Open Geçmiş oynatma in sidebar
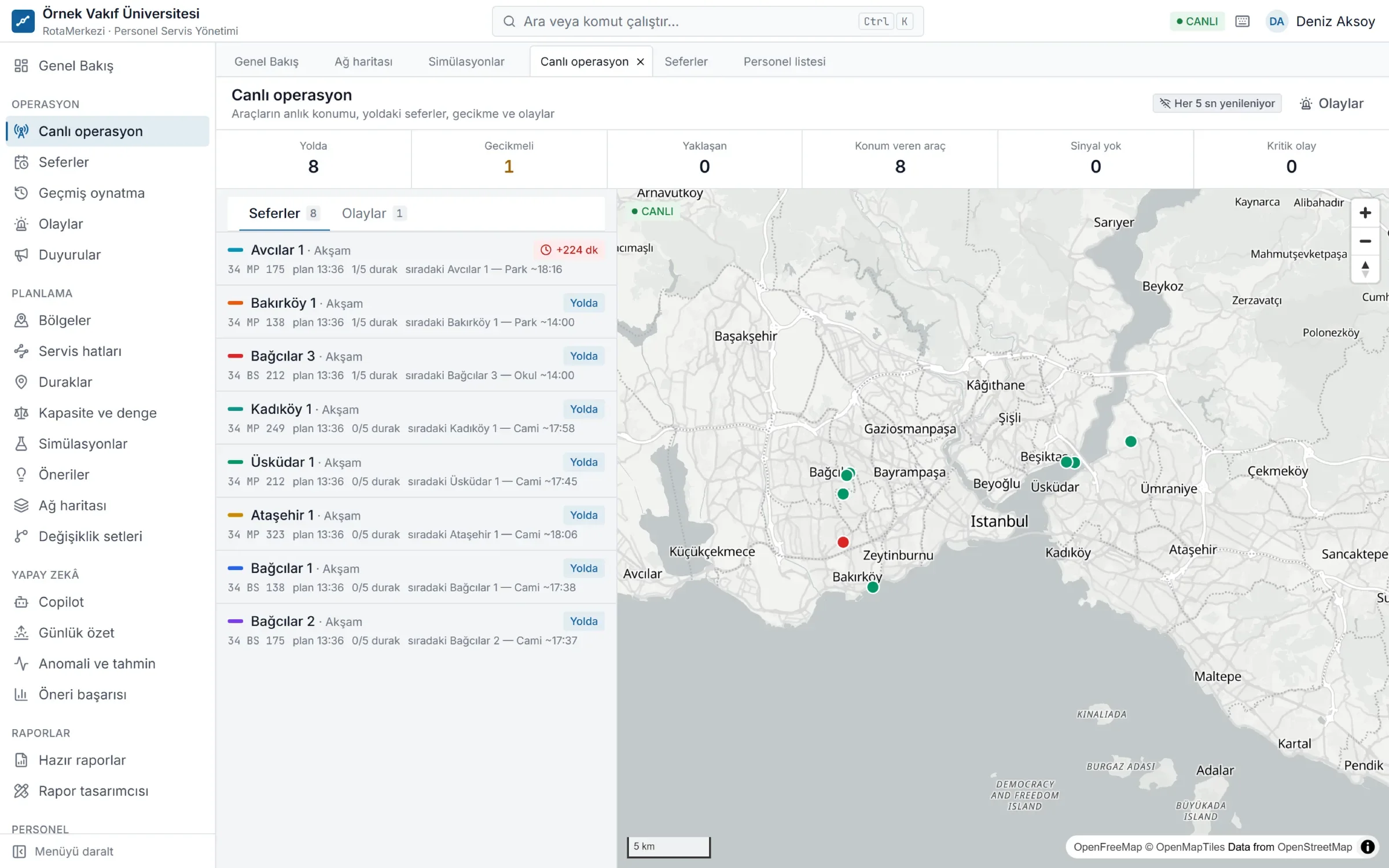This screenshot has height=868, width=1389. [x=108, y=193]
